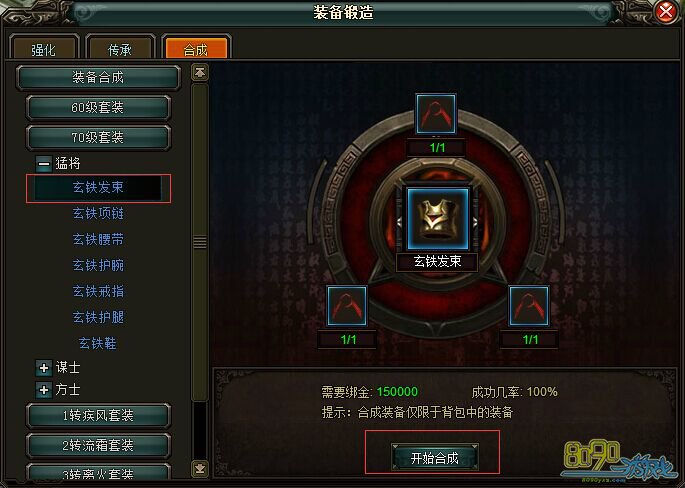Expand the 谋士 category
The height and width of the screenshot is (488, 685).
[44, 368]
